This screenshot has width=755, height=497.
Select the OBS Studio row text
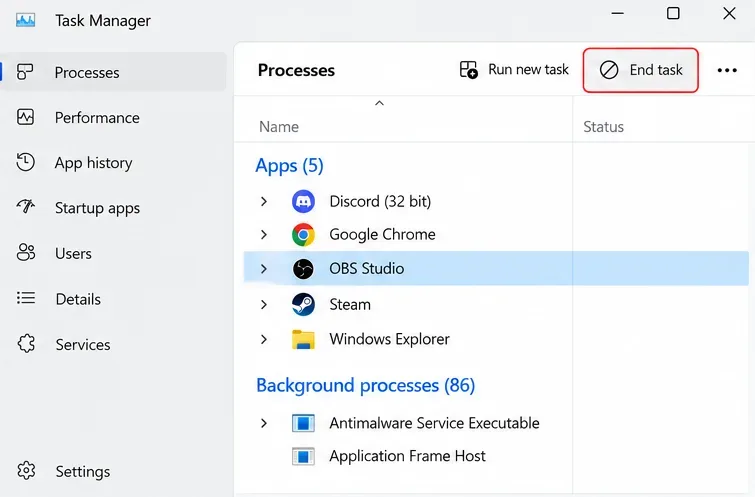[x=366, y=268]
